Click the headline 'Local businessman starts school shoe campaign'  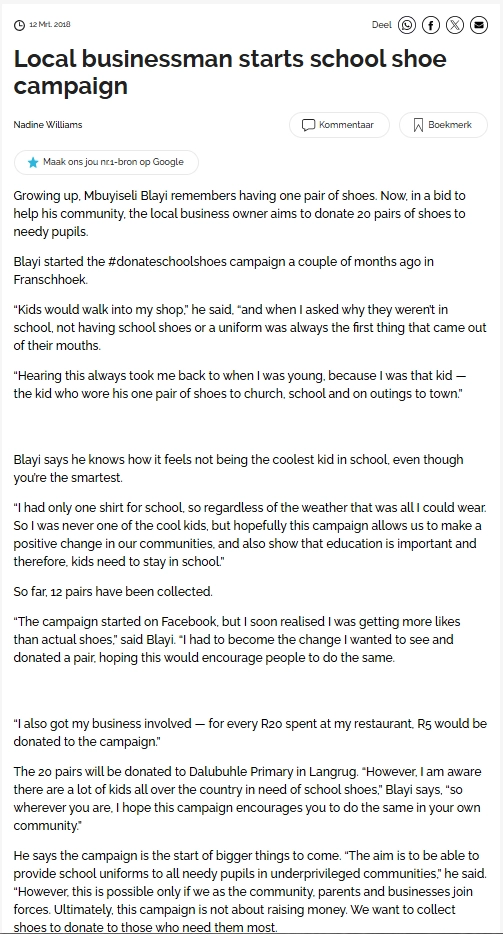(230, 72)
